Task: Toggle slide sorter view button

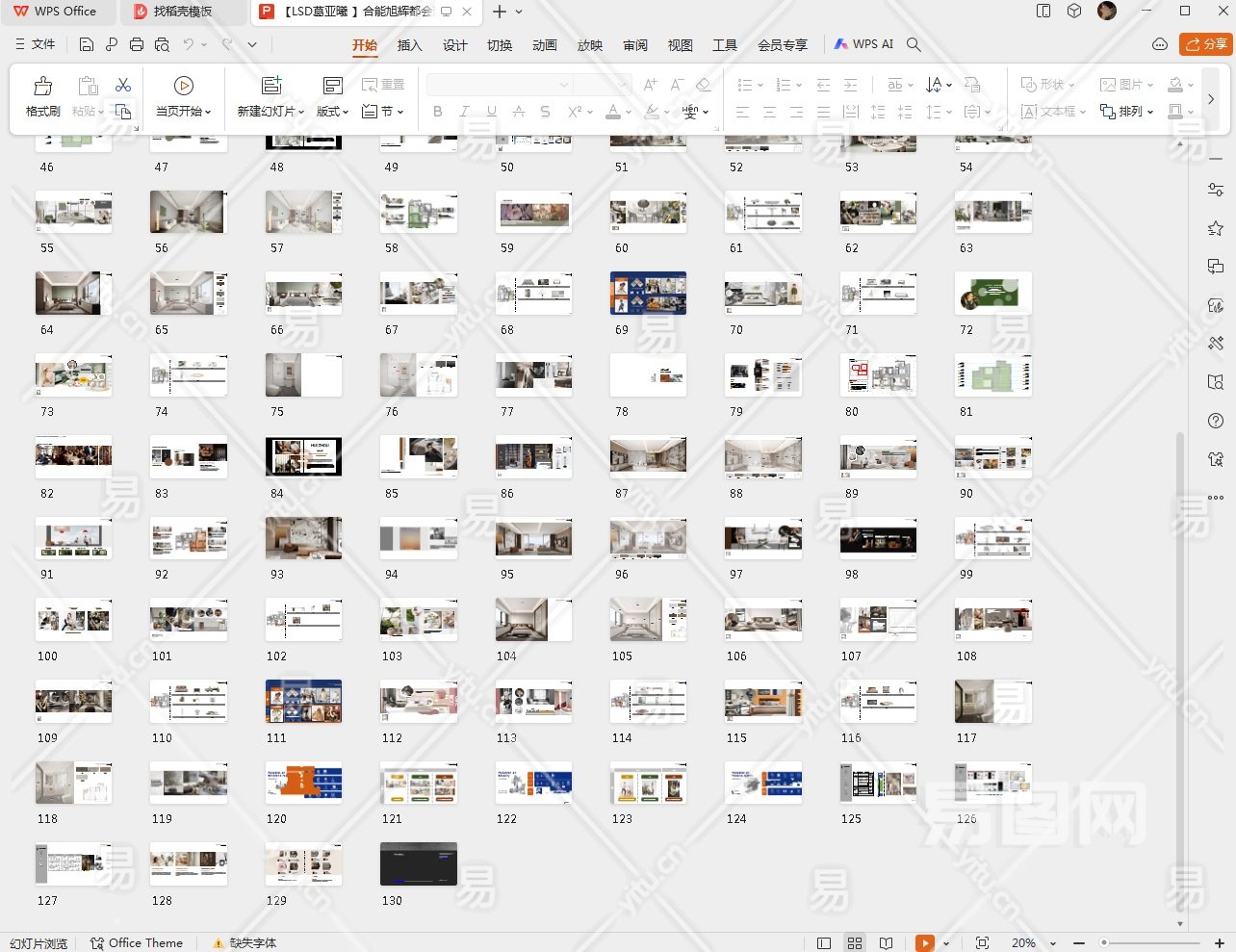Action: coord(855,943)
